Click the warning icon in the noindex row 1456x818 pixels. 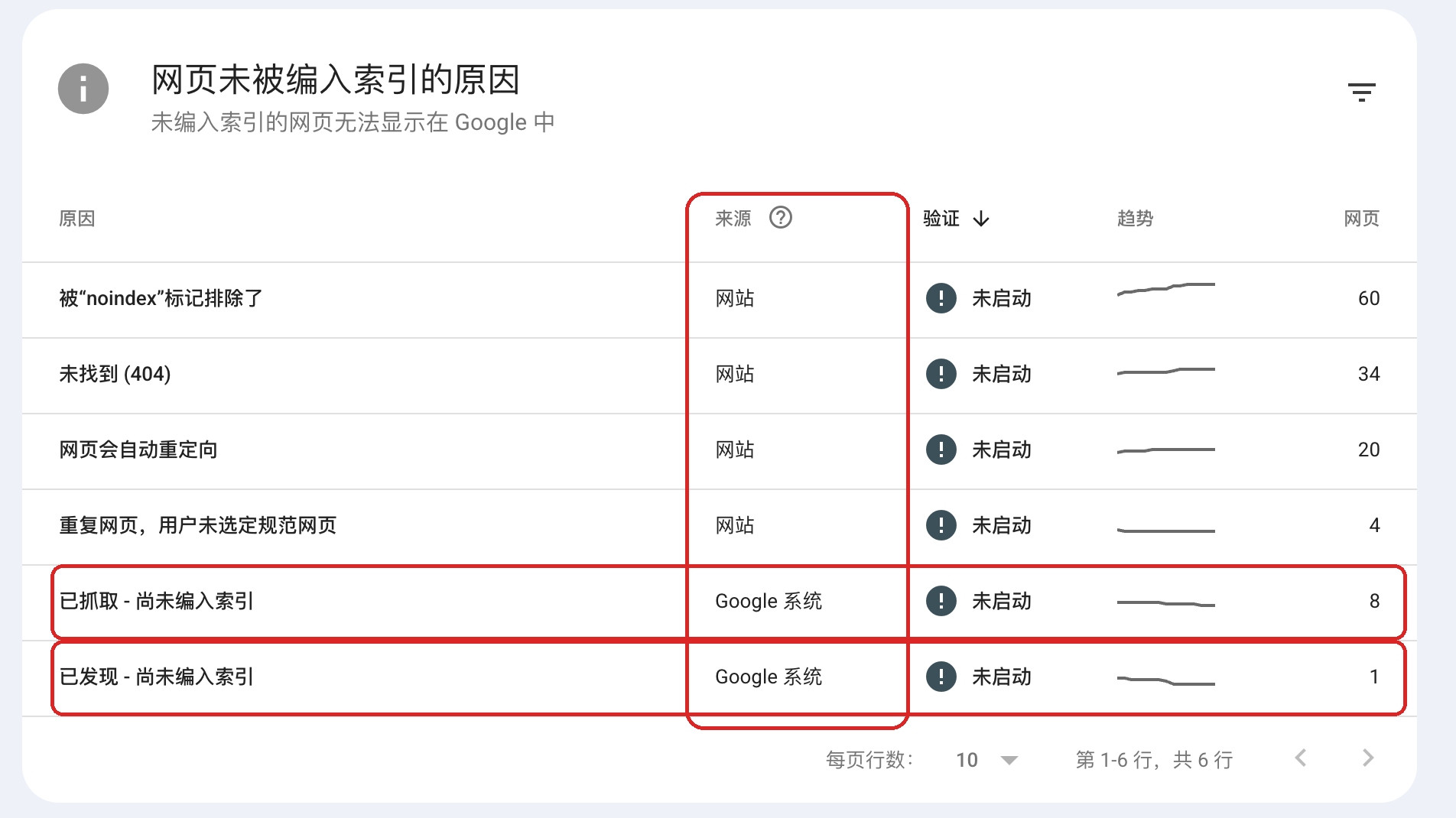[x=941, y=298]
